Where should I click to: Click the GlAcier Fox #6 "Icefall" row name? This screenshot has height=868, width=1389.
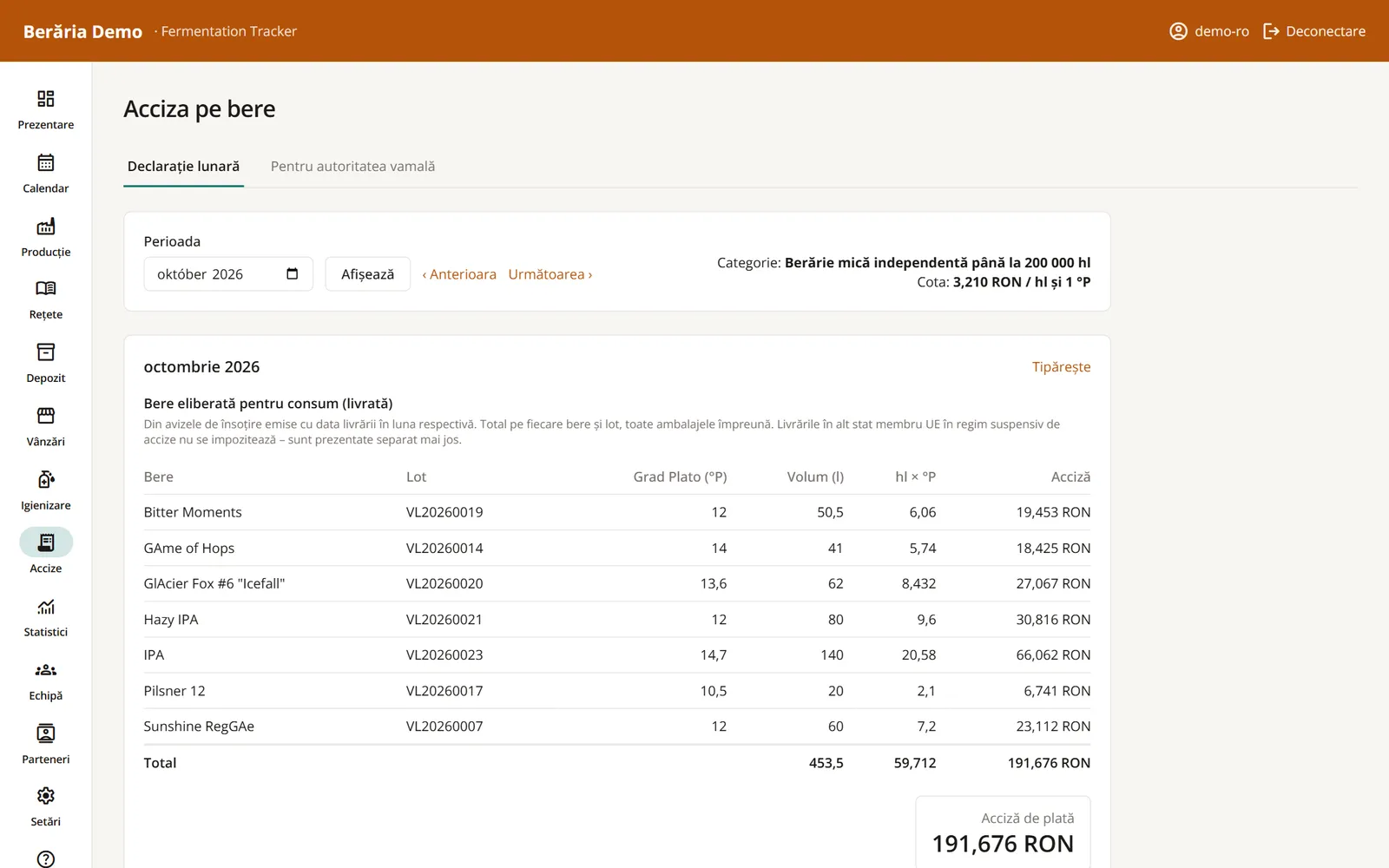tap(214, 583)
